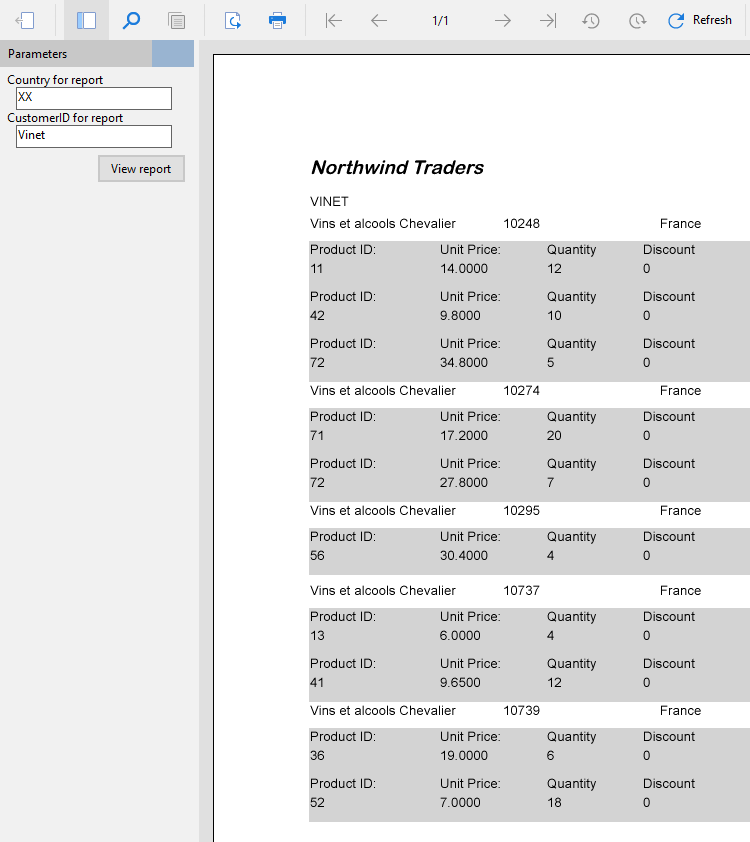Open the page export icon
The image size is (750, 842).
pos(232,20)
